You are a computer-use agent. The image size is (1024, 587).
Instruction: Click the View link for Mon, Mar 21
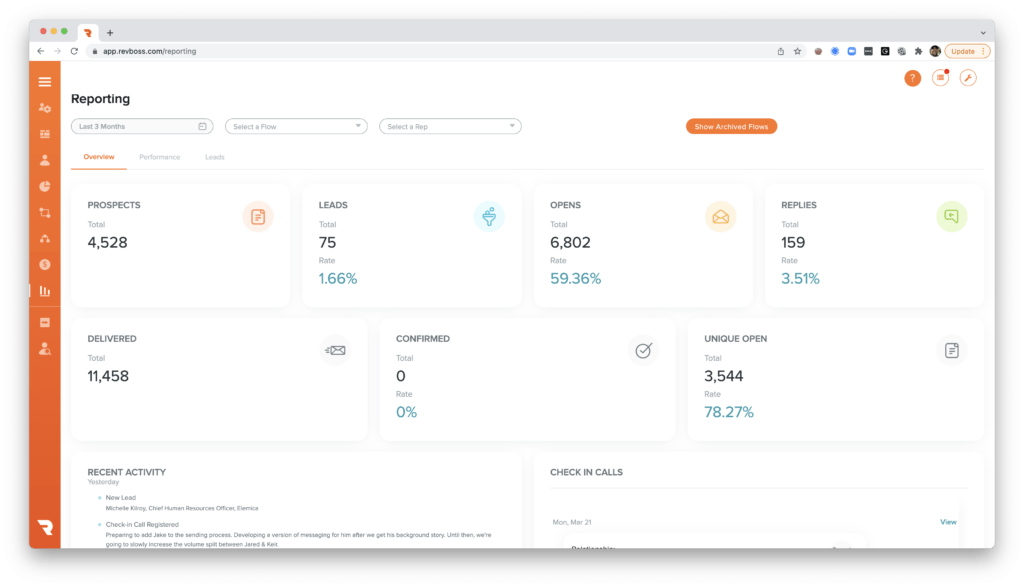[948, 522]
